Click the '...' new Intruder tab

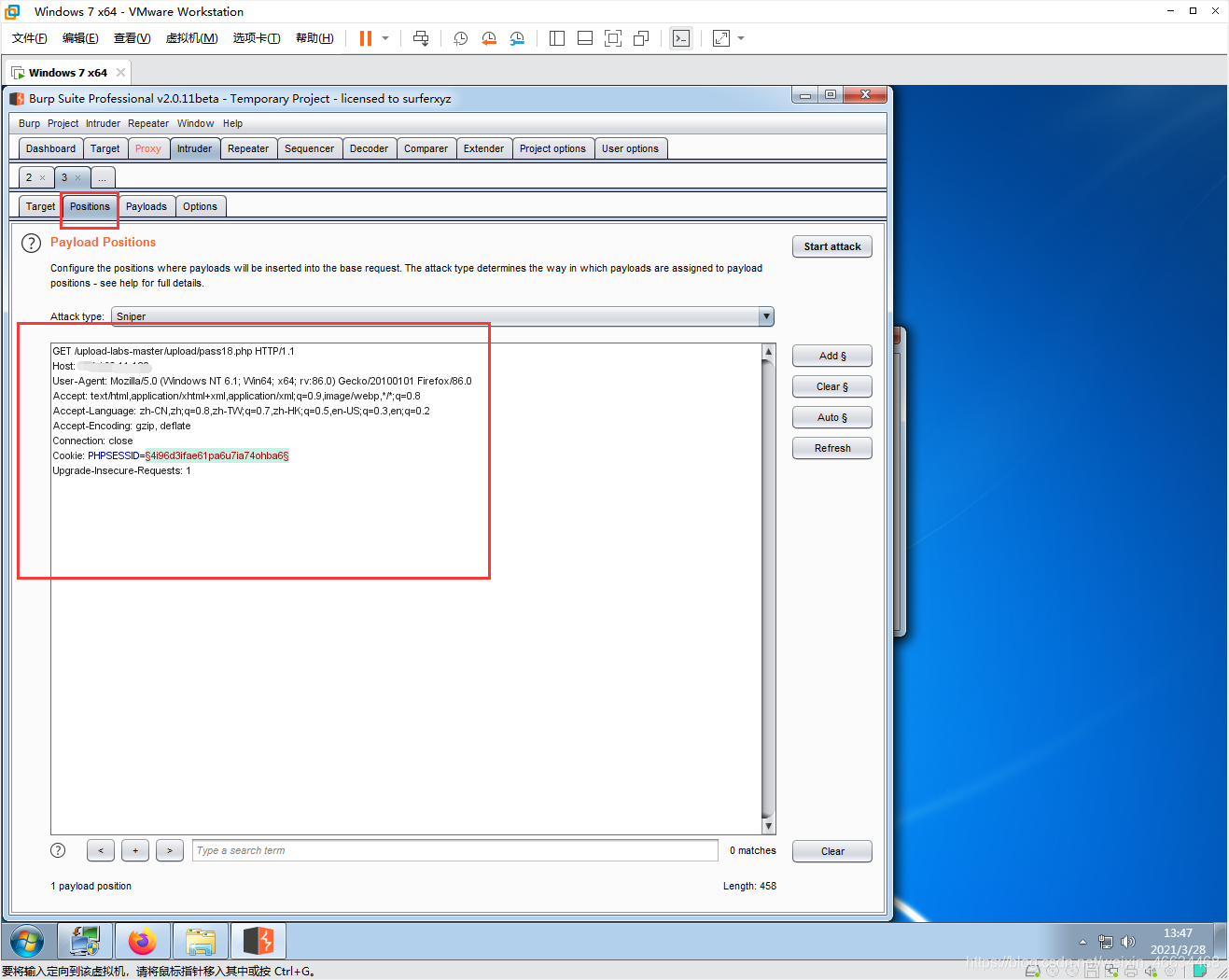point(103,177)
